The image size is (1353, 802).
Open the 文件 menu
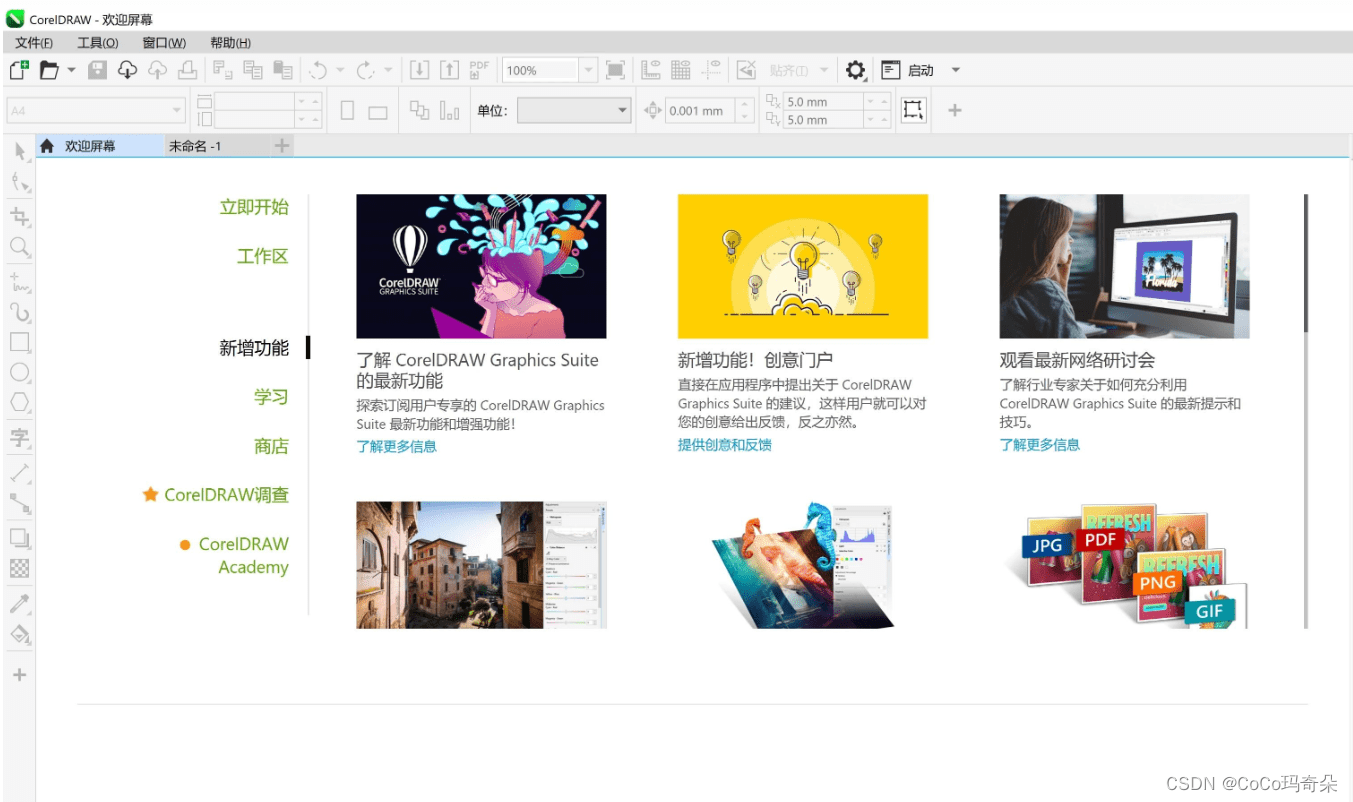34,43
